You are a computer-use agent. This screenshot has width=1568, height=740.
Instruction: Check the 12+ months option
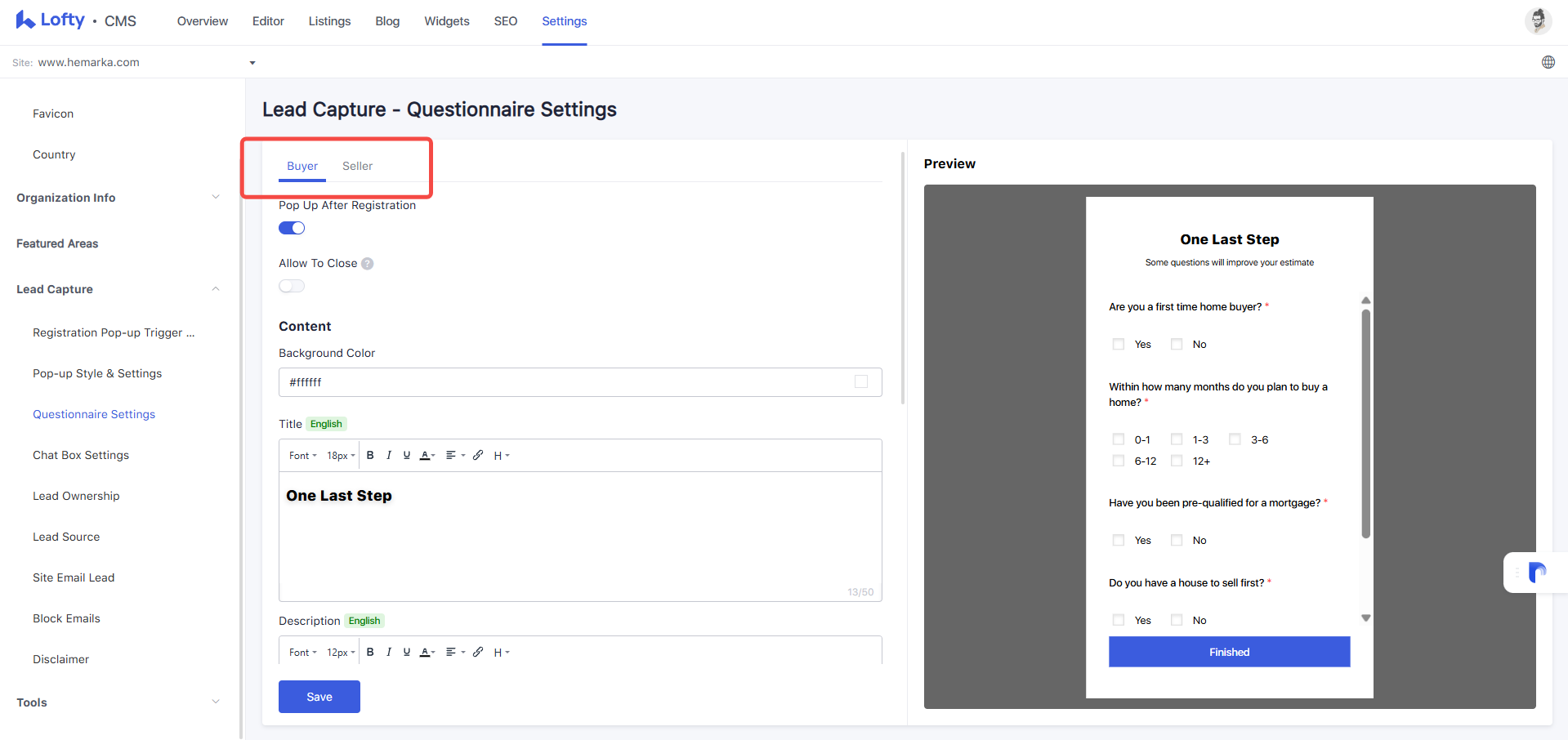(x=1177, y=461)
